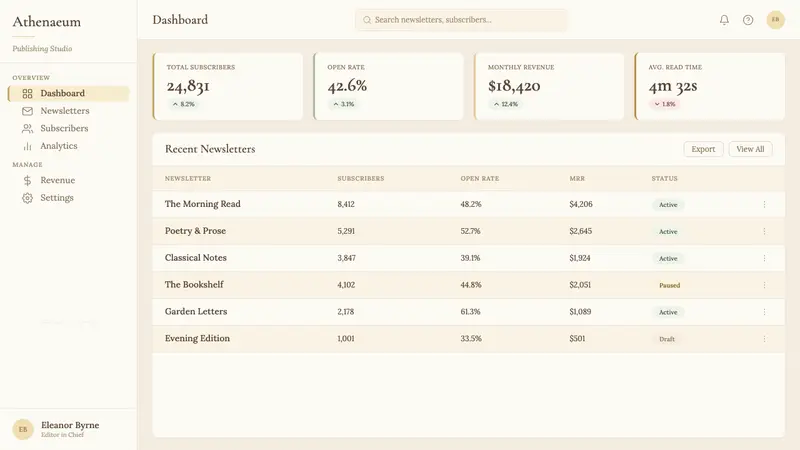Sort by Open Rate column header
This screenshot has height=450, width=800.
480,179
